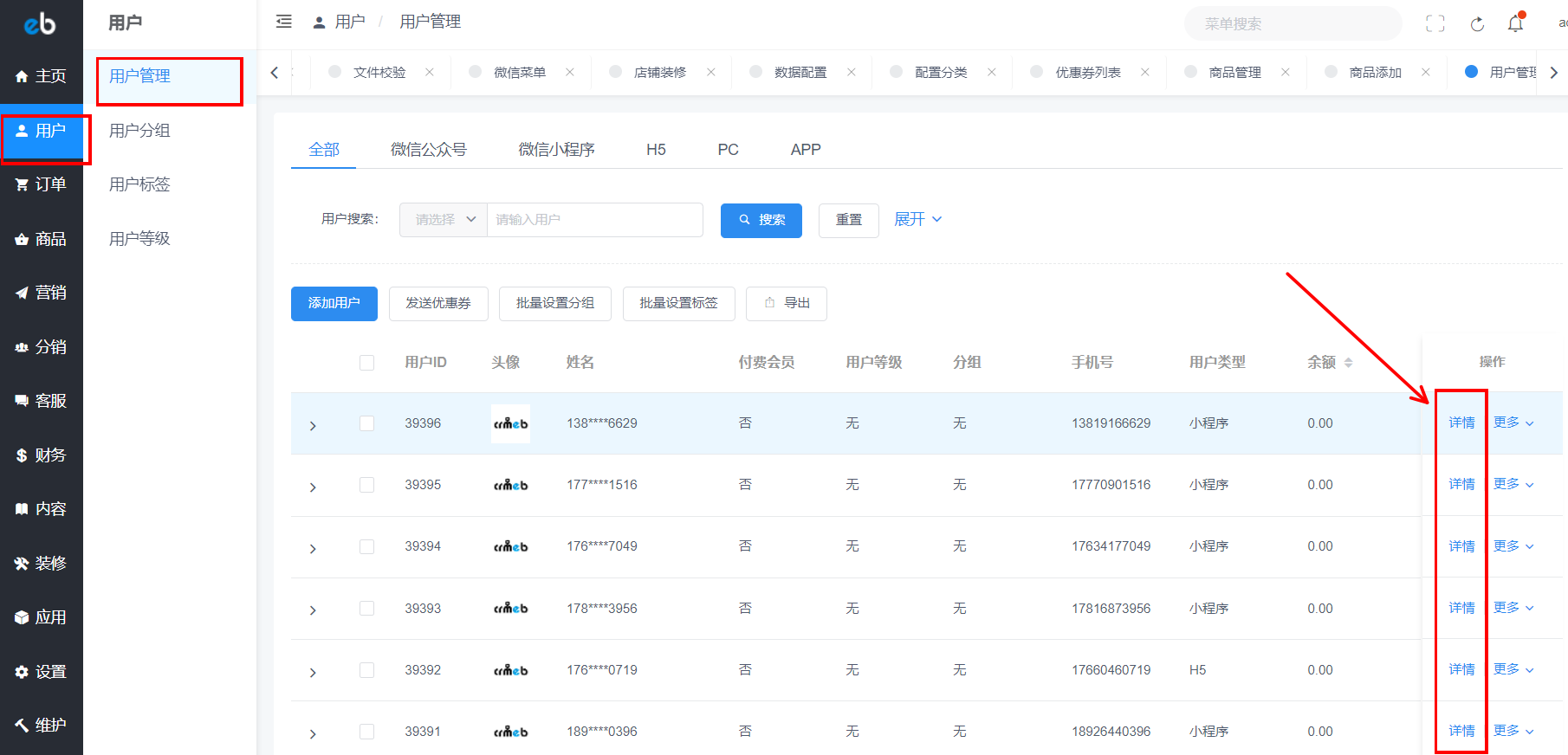Image resolution: width=1568 pixels, height=755 pixels.
Task: Check the box for user 39394
Action: [x=367, y=546]
